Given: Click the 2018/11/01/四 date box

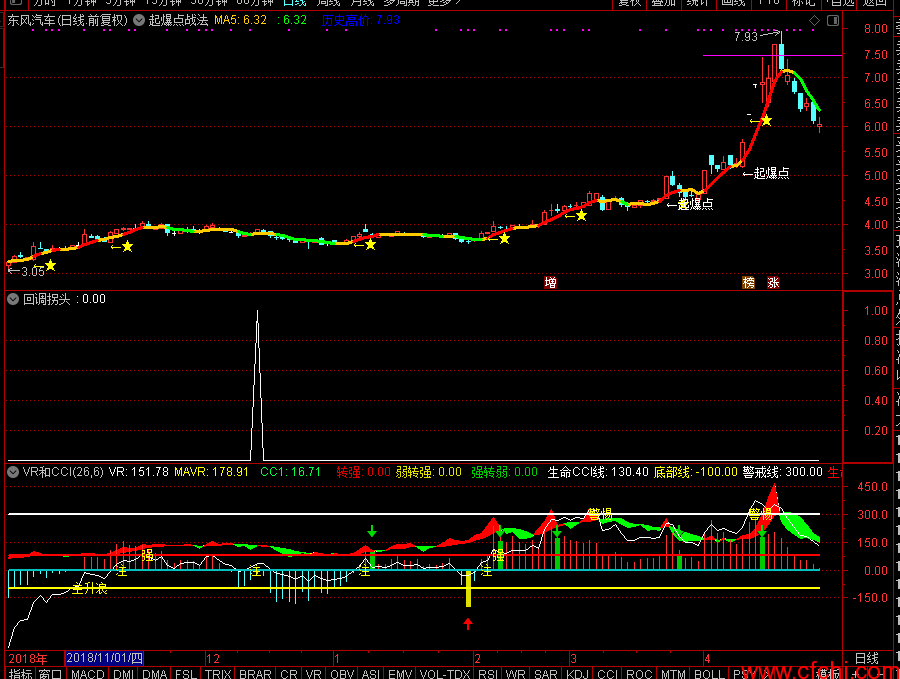Looking at the screenshot, I should pos(104,658).
